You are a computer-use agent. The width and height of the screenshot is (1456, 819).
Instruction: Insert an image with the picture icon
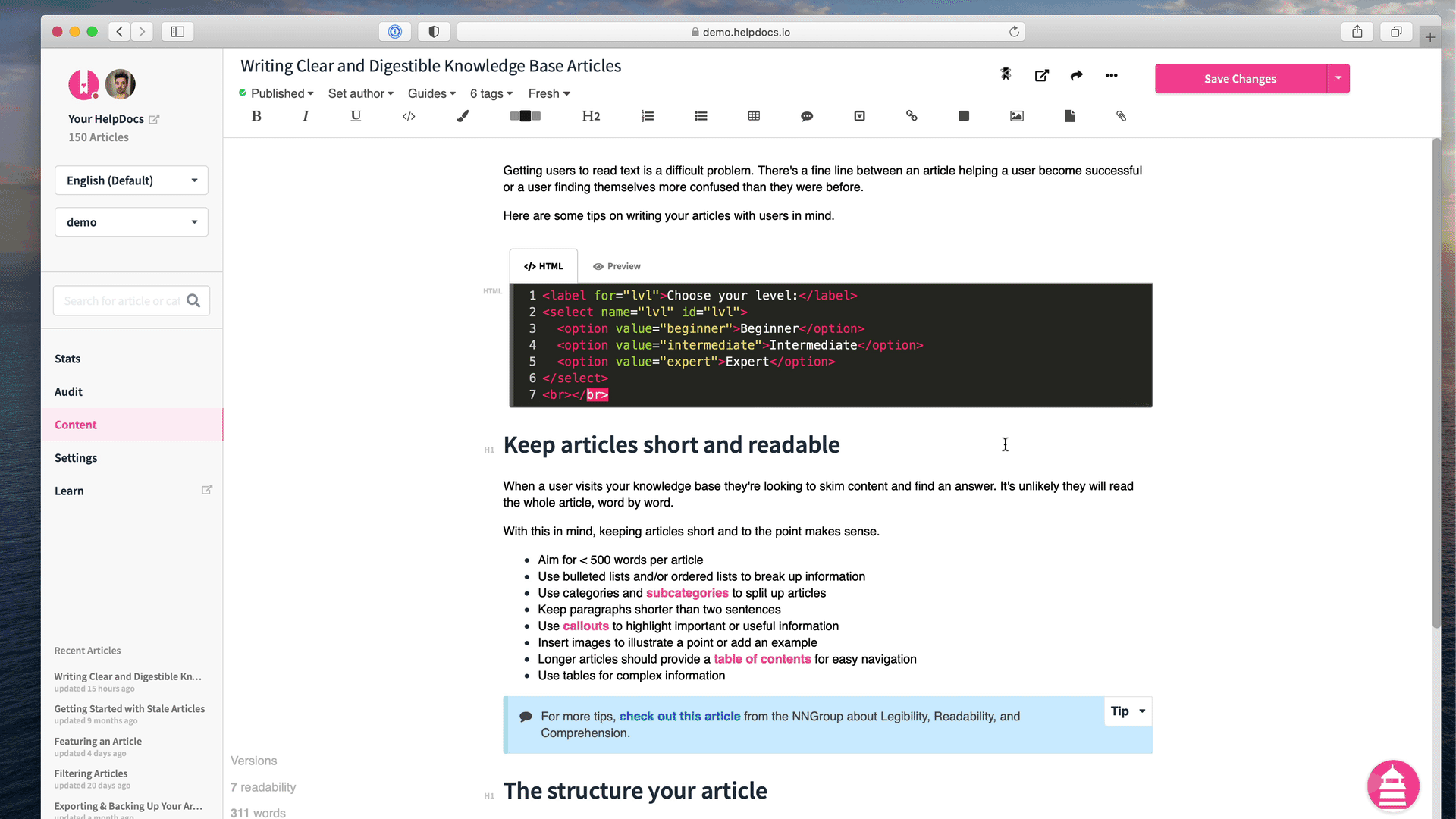point(1017,116)
